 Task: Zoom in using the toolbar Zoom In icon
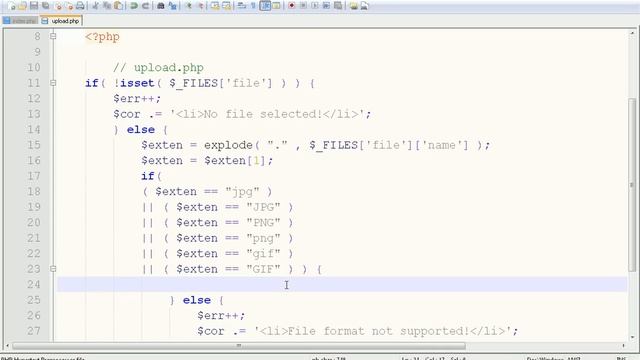(x=189, y=6)
